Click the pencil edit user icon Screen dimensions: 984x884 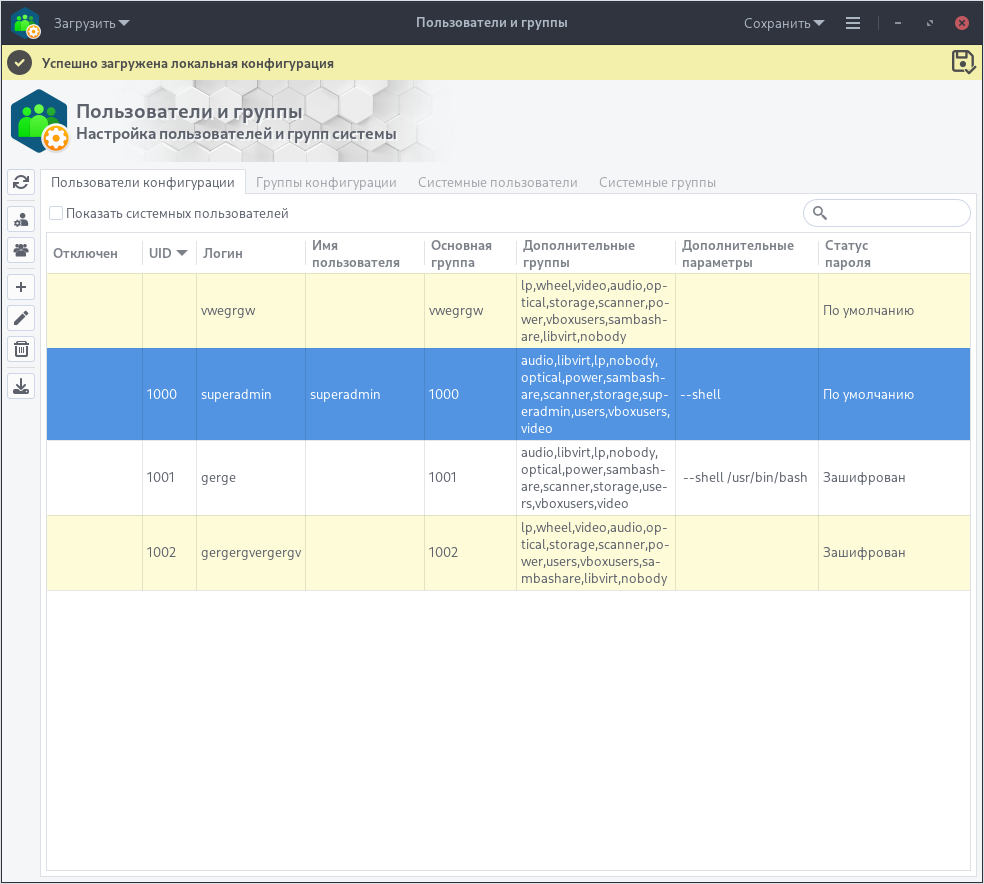(21, 318)
